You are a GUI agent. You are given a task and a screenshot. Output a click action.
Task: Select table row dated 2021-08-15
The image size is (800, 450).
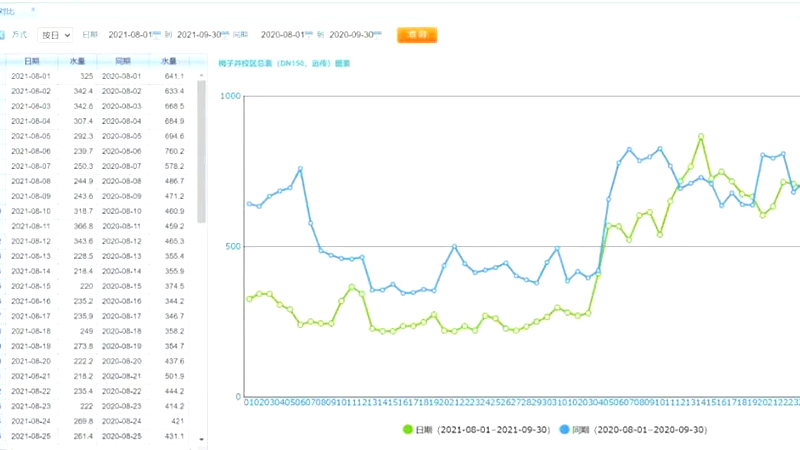(x=97, y=286)
